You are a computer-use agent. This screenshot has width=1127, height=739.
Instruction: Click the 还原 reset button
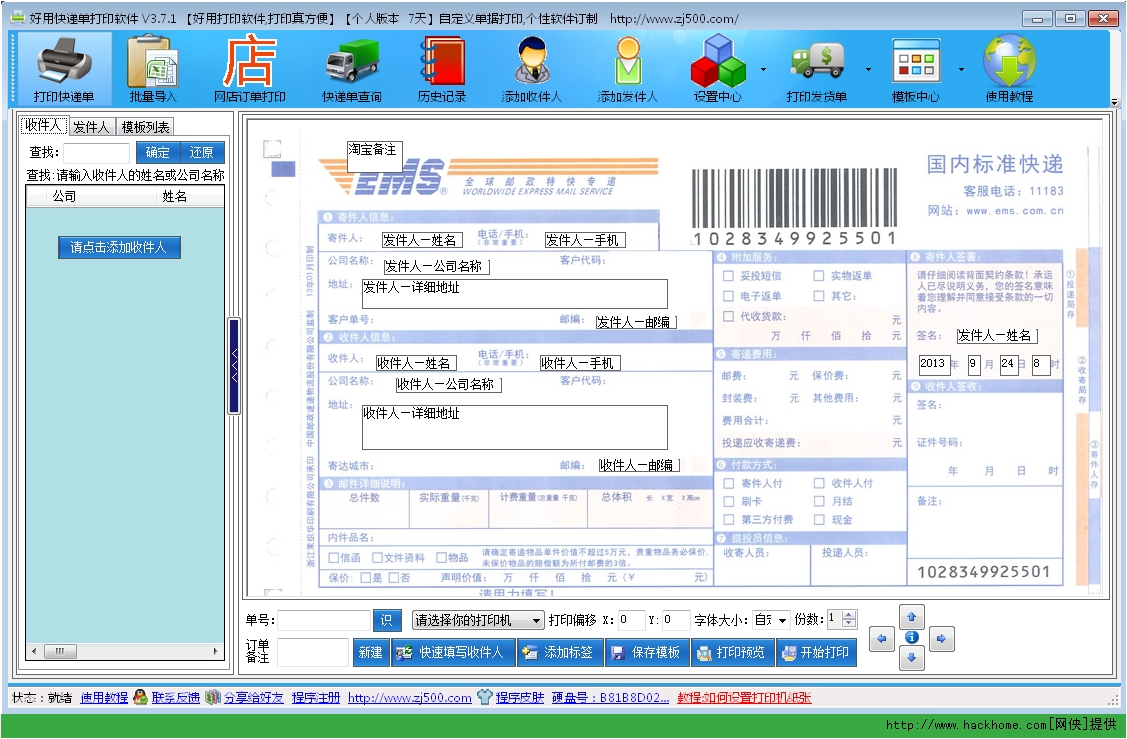tap(201, 152)
